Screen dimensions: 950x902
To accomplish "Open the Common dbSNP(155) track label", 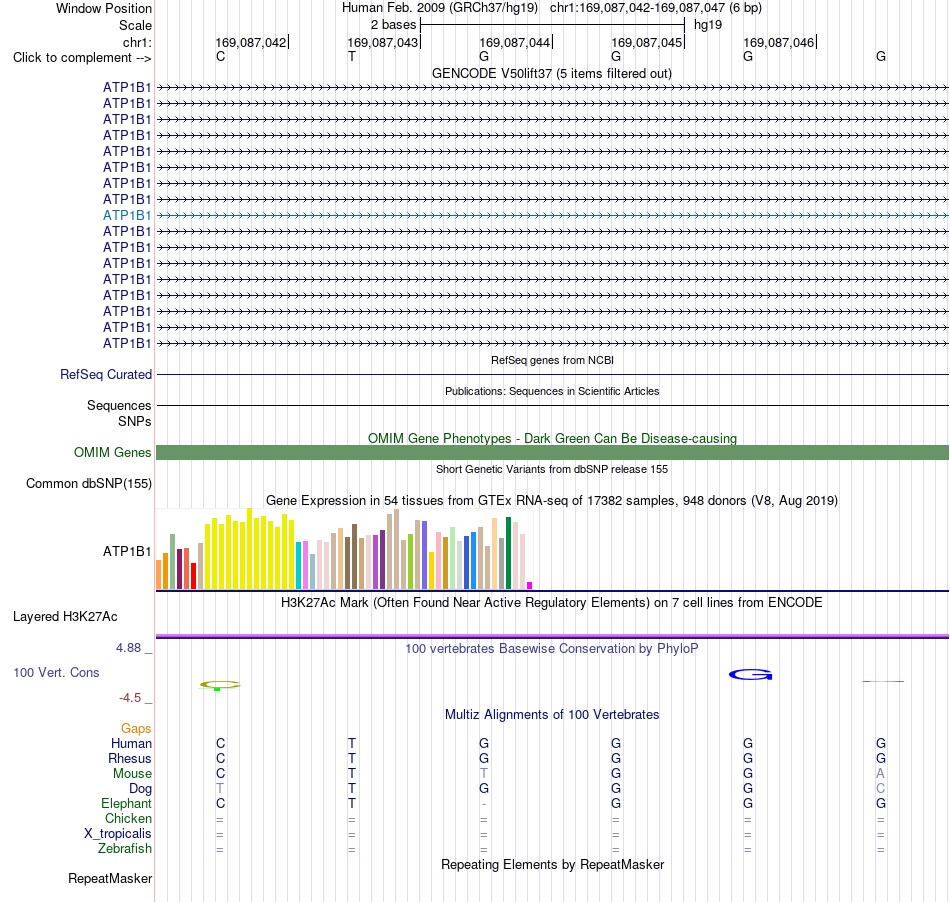I will pyautogui.click(x=88, y=483).
